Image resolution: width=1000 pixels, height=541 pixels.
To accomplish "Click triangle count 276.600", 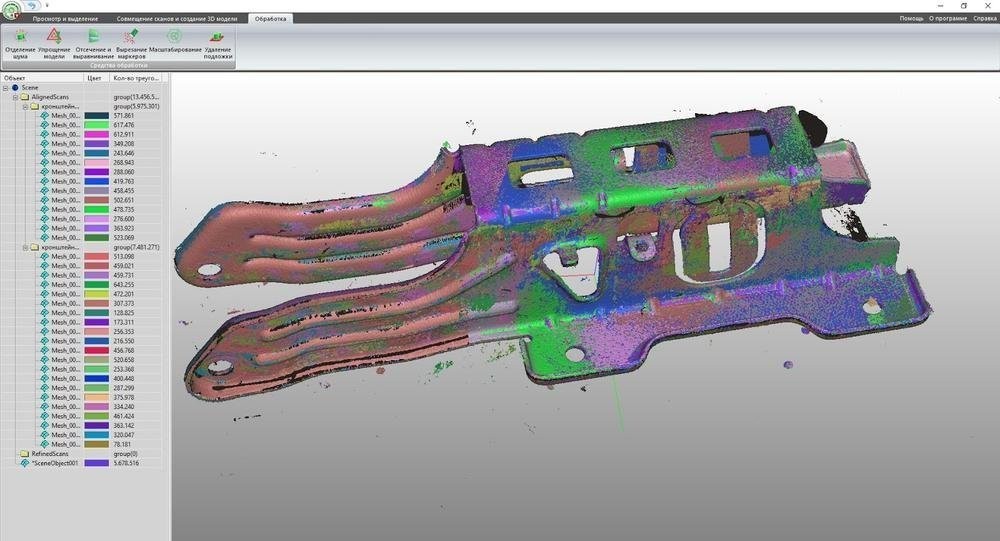I will click(124, 219).
